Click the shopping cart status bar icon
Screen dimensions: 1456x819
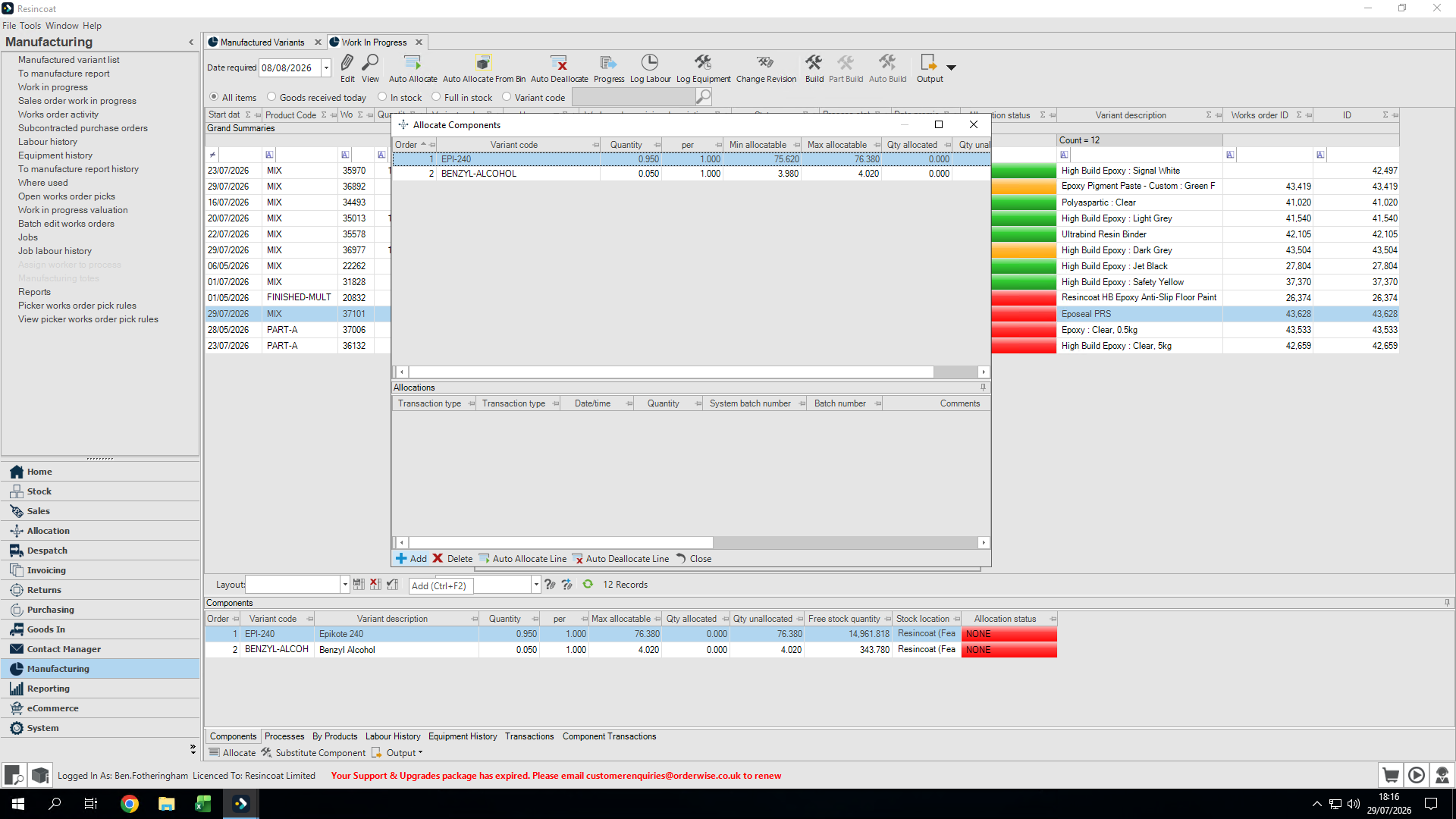coord(1391,775)
